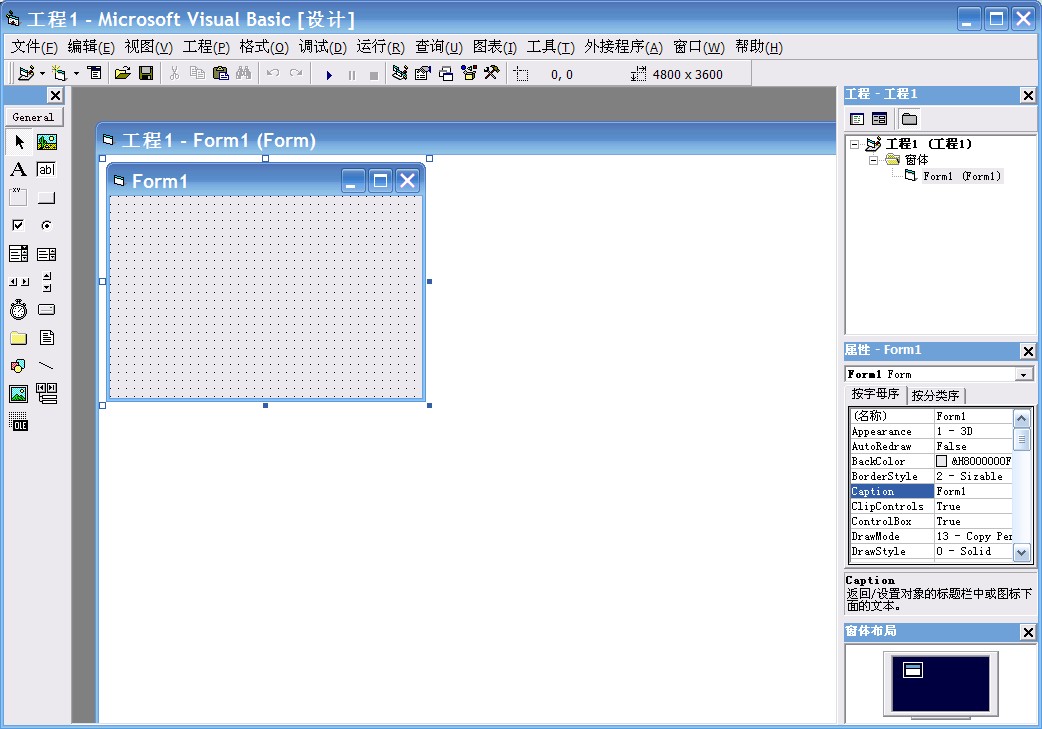Click the form thumbnail in 窗体布局 preview
The width and height of the screenshot is (1042, 729).
tap(913, 671)
